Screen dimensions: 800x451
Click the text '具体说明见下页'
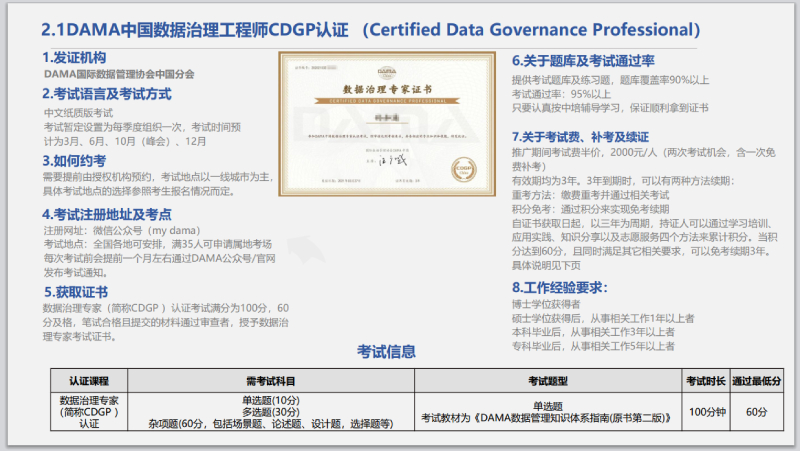pyautogui.click(x=546, y=265)
